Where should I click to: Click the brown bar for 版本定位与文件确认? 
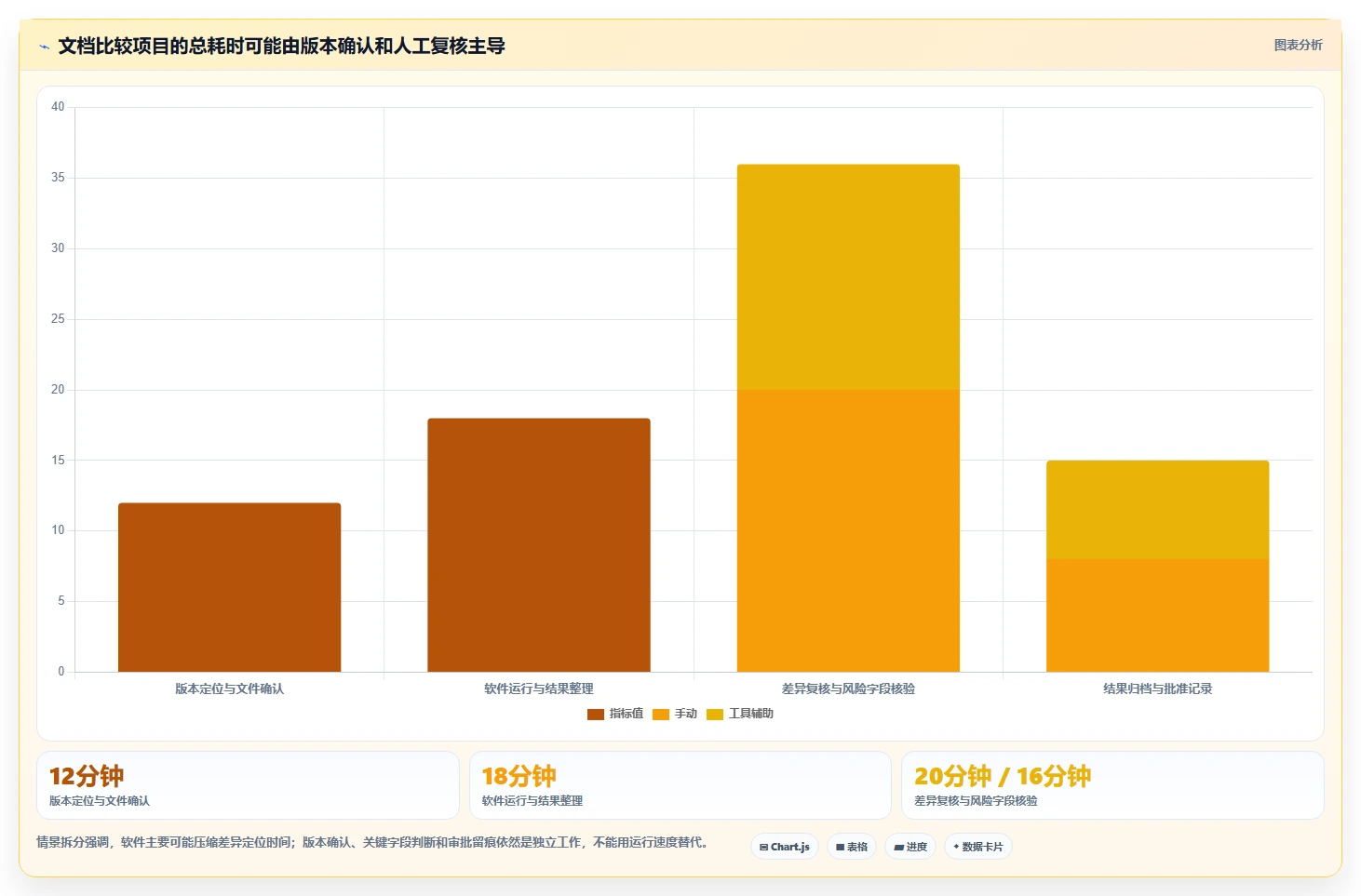coord(229,587)
